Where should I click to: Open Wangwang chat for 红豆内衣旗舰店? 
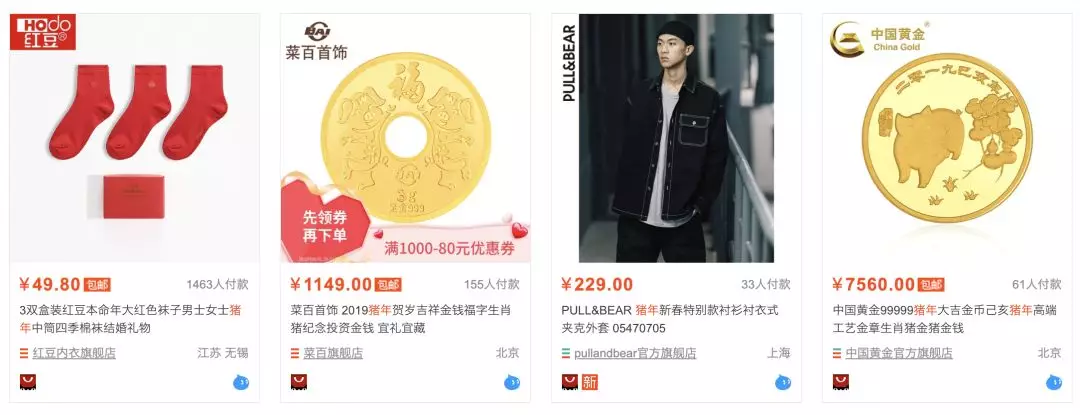pyautogui.click(x=241, y=383)
